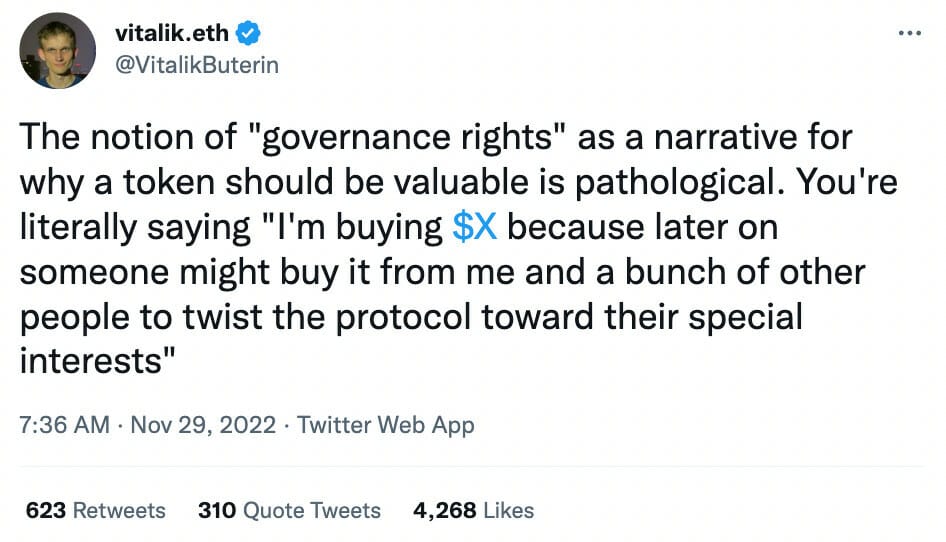Click the final word "interests" in the tweet
Image resolution: width=946 pixels, height=542 pixels.
pos(90,359)
